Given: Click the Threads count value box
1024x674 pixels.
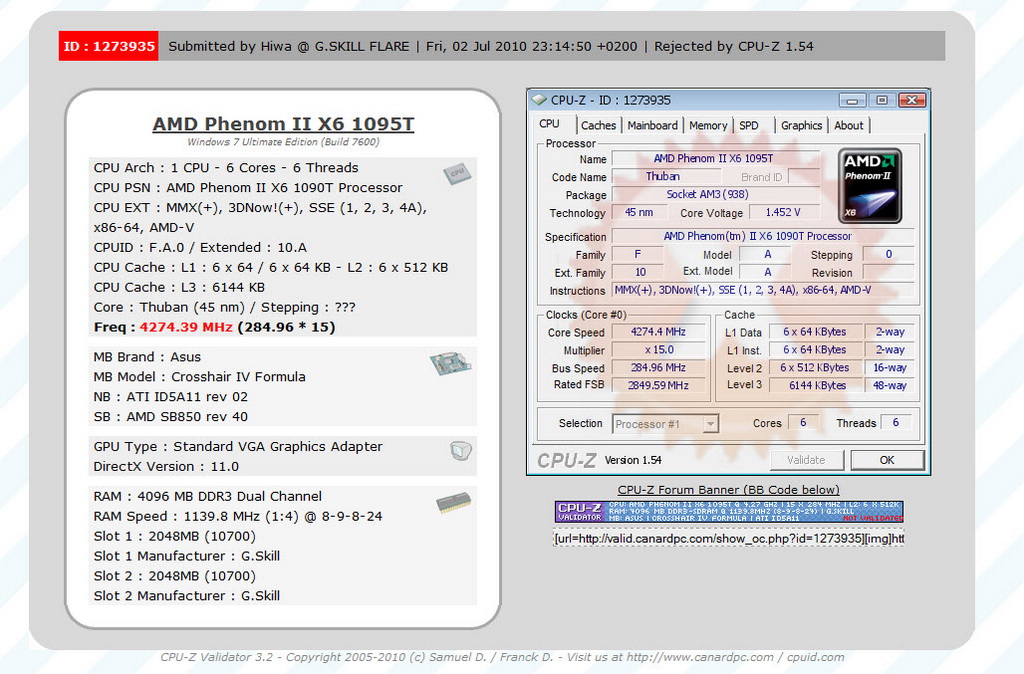Looking at the screenshot, I should [x=895, y=423].
